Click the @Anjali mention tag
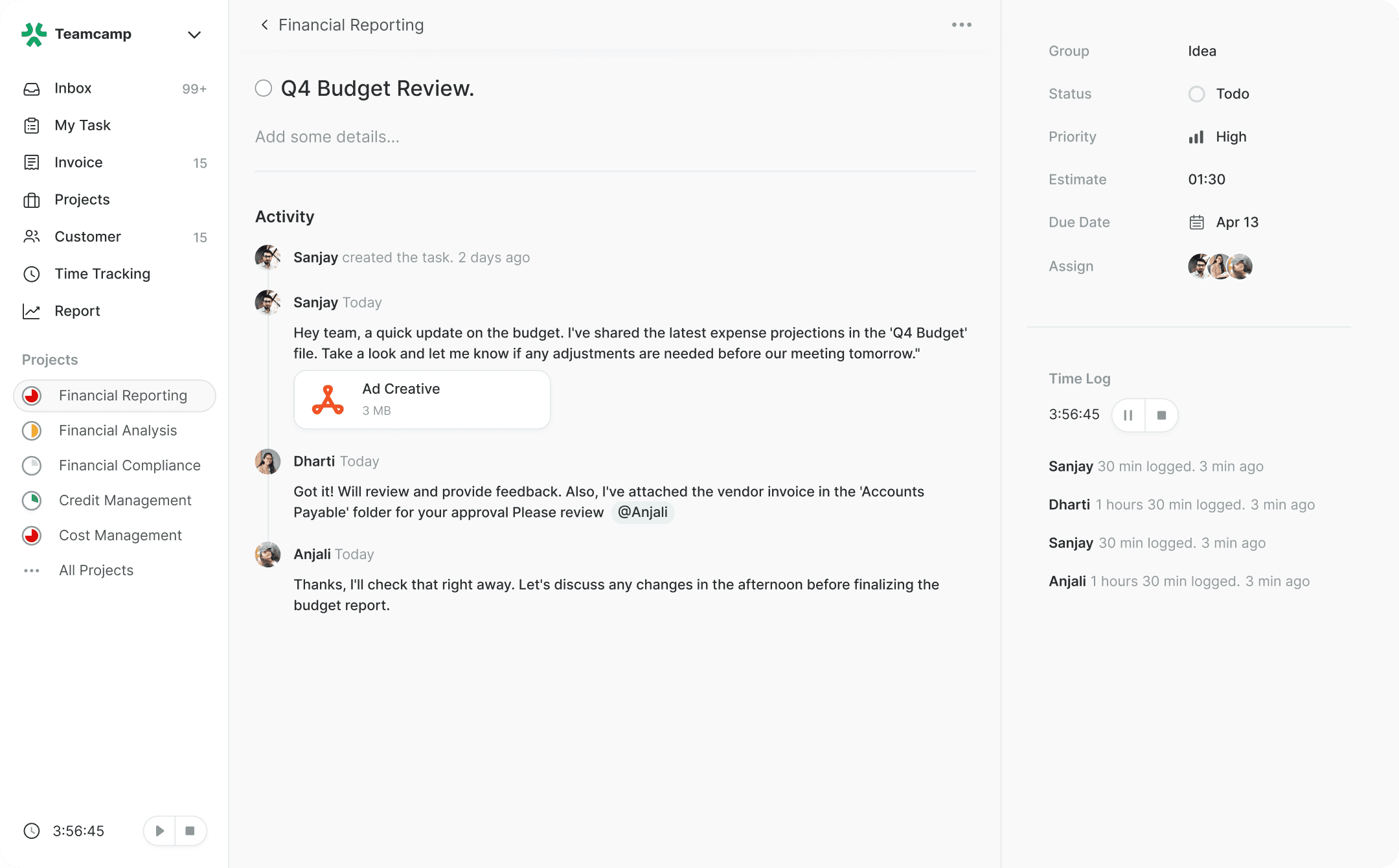Viewport: 1399px width, 868px height. [x=643, y=512]
